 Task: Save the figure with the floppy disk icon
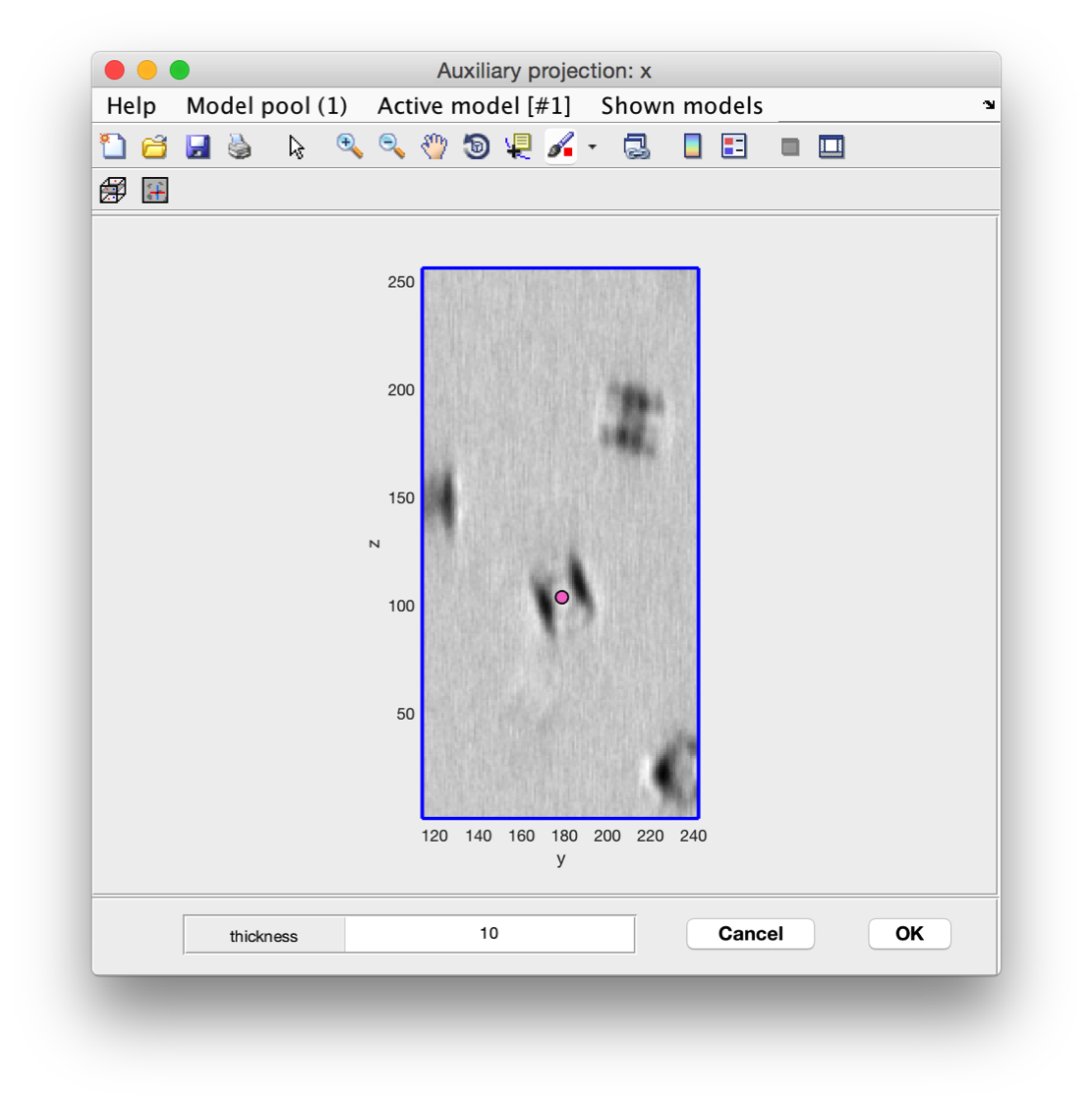tap(198, 146)
